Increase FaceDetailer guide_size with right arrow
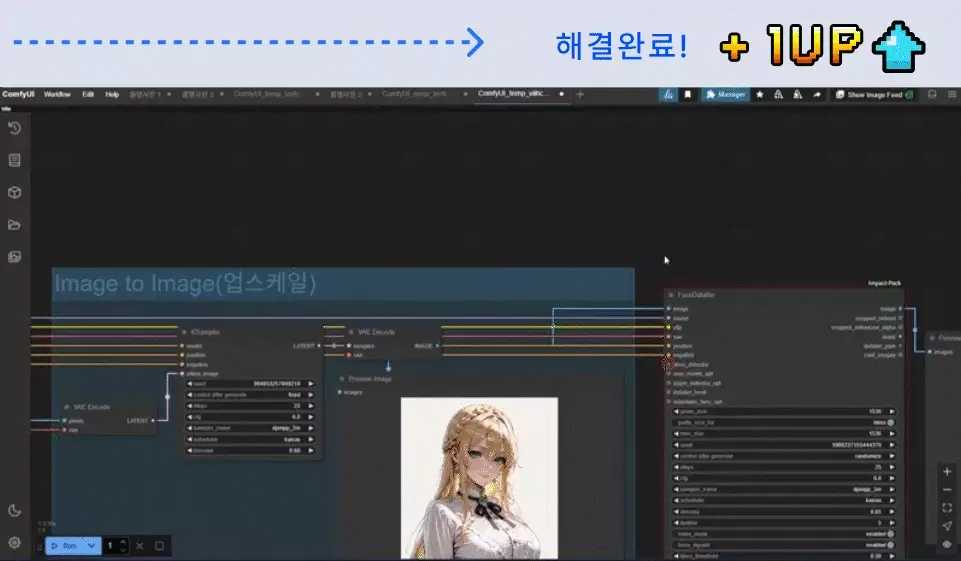Screen dimensions: 961x561 (x=892, y=411)
